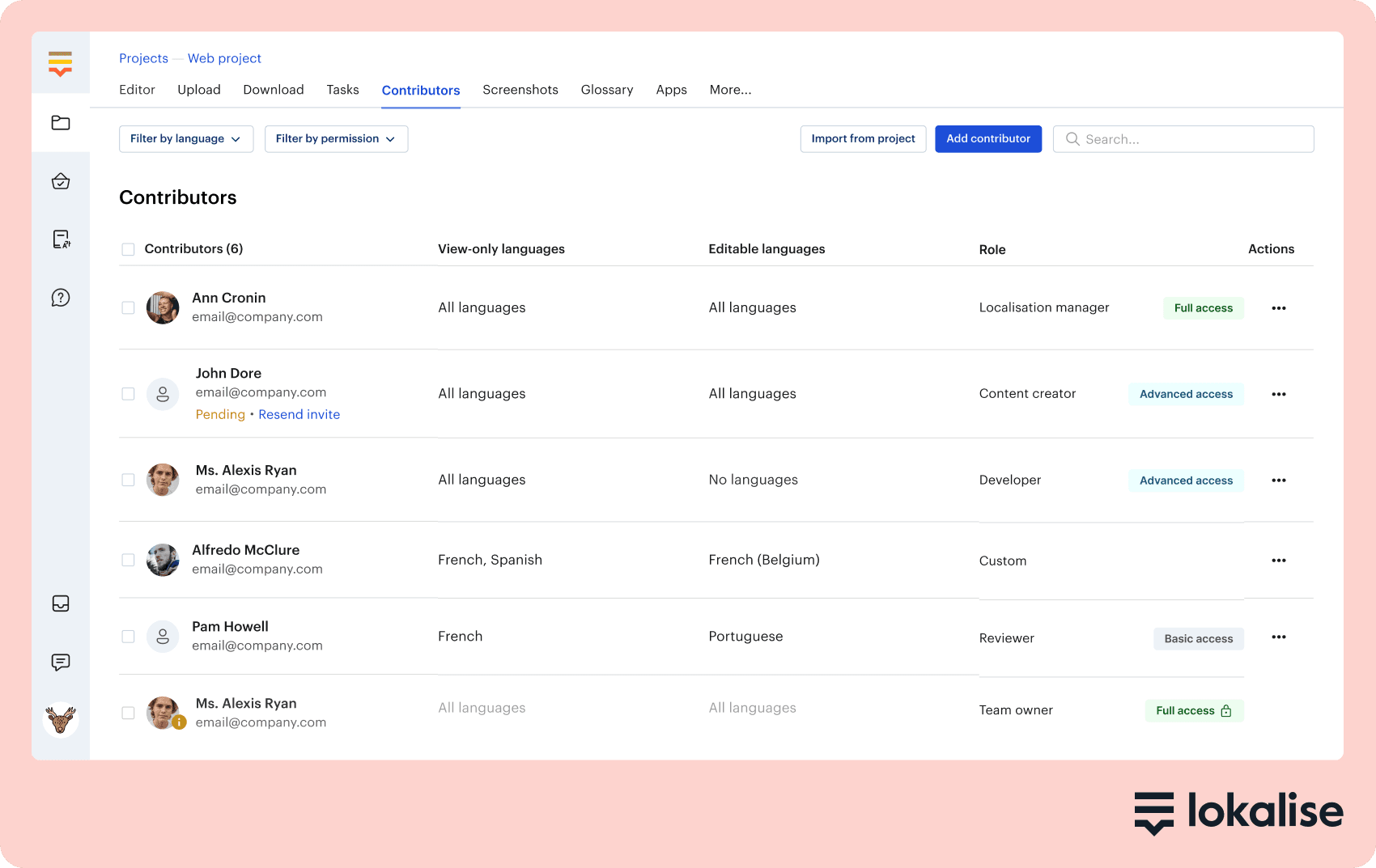Click Resend invite for John Dore
The width and height of the screenshot is (1376, 868).
(x=299, y=414)
